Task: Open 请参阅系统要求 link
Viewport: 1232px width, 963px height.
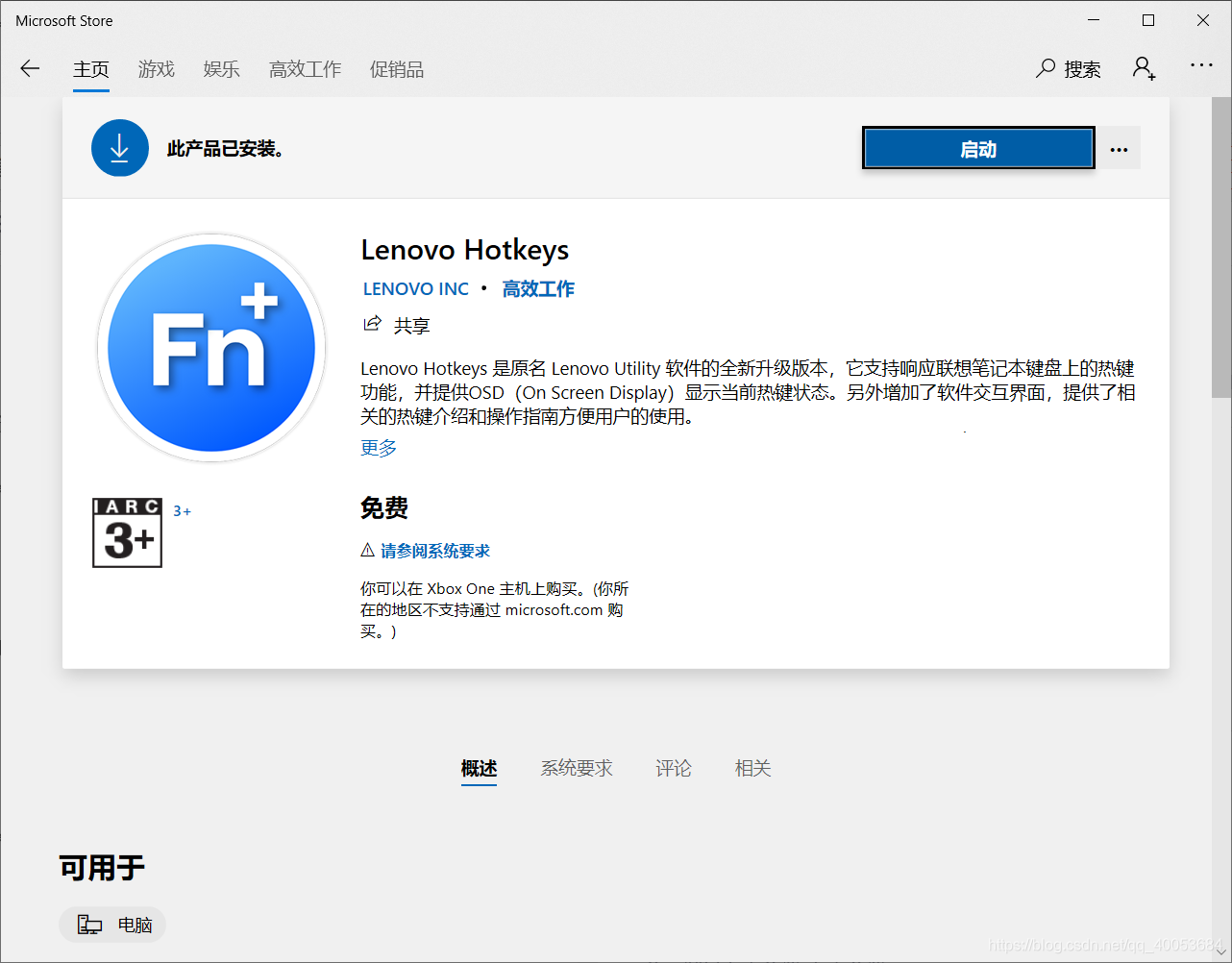Action: pos(435,551)
